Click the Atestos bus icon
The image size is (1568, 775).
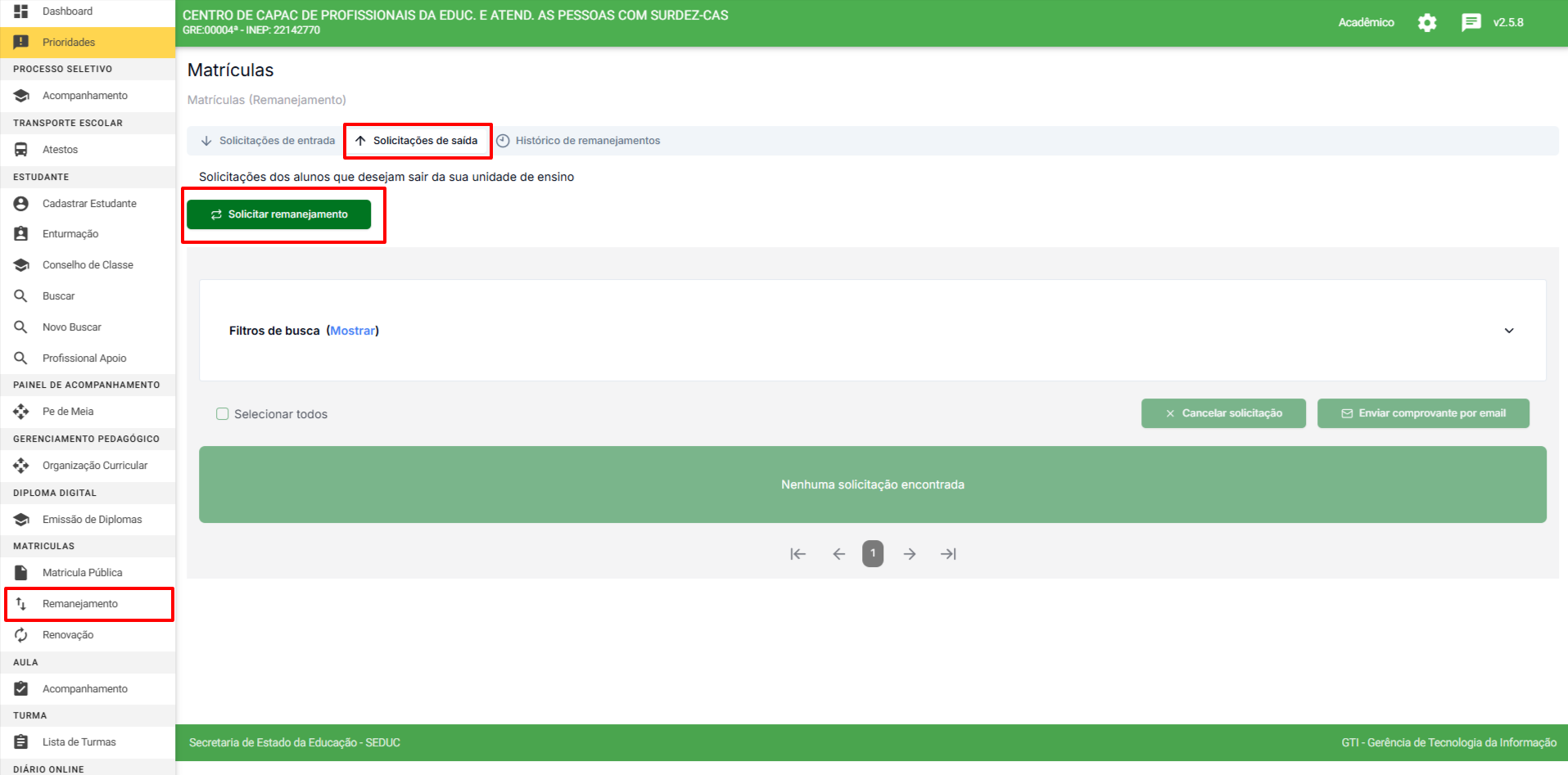[21, 150]
